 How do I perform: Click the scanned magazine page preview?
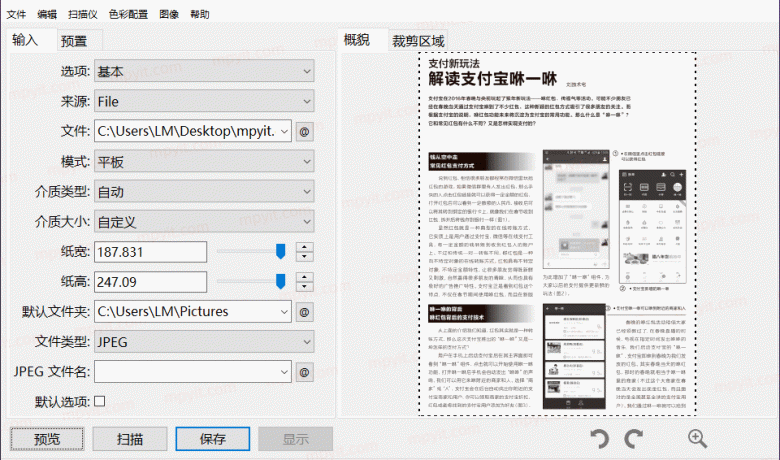[557, 234]
